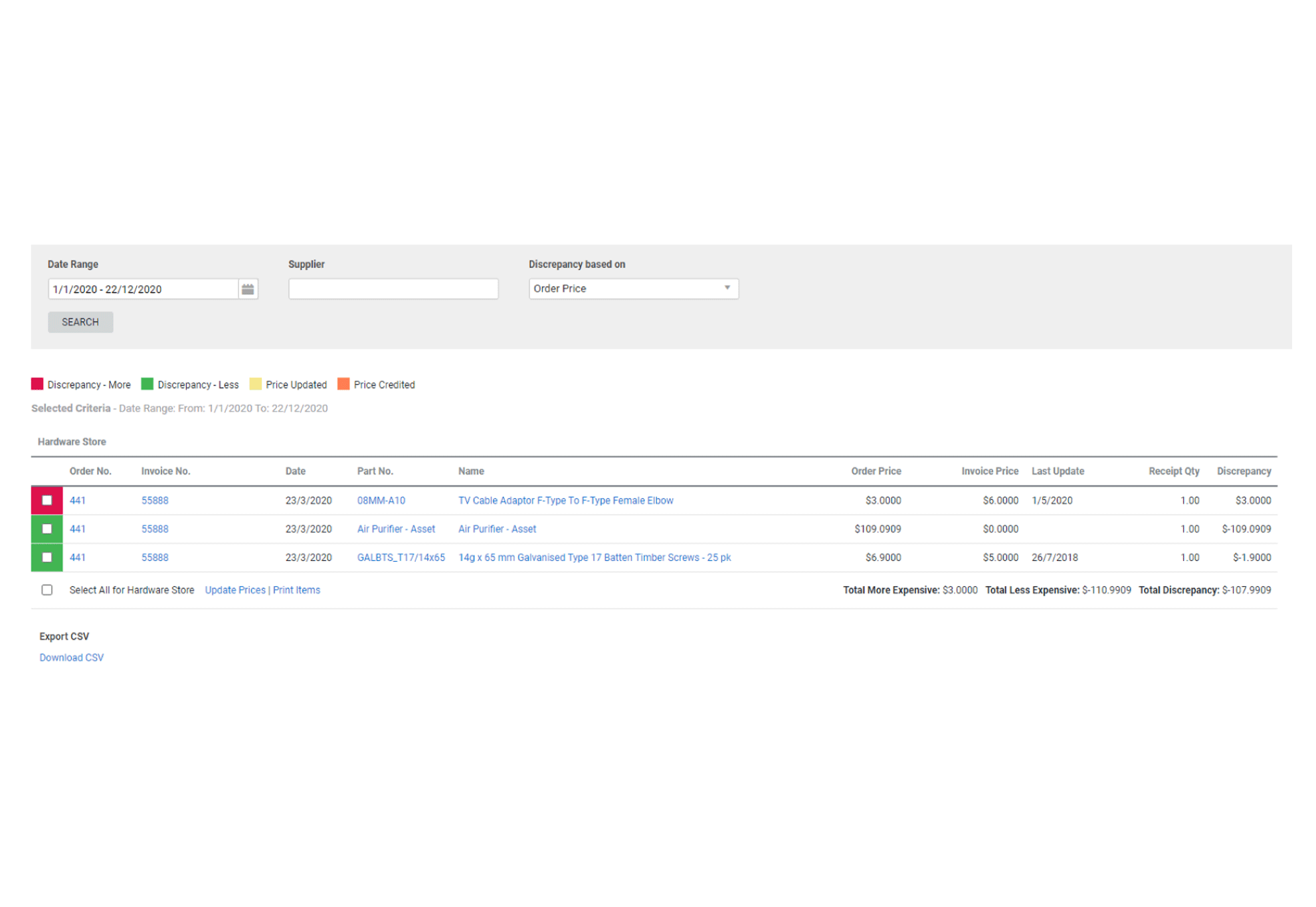The width and height of the screenshot is (1316, 907).
Task: Click the Last Update column header
Action: [x=1058, y=471]
